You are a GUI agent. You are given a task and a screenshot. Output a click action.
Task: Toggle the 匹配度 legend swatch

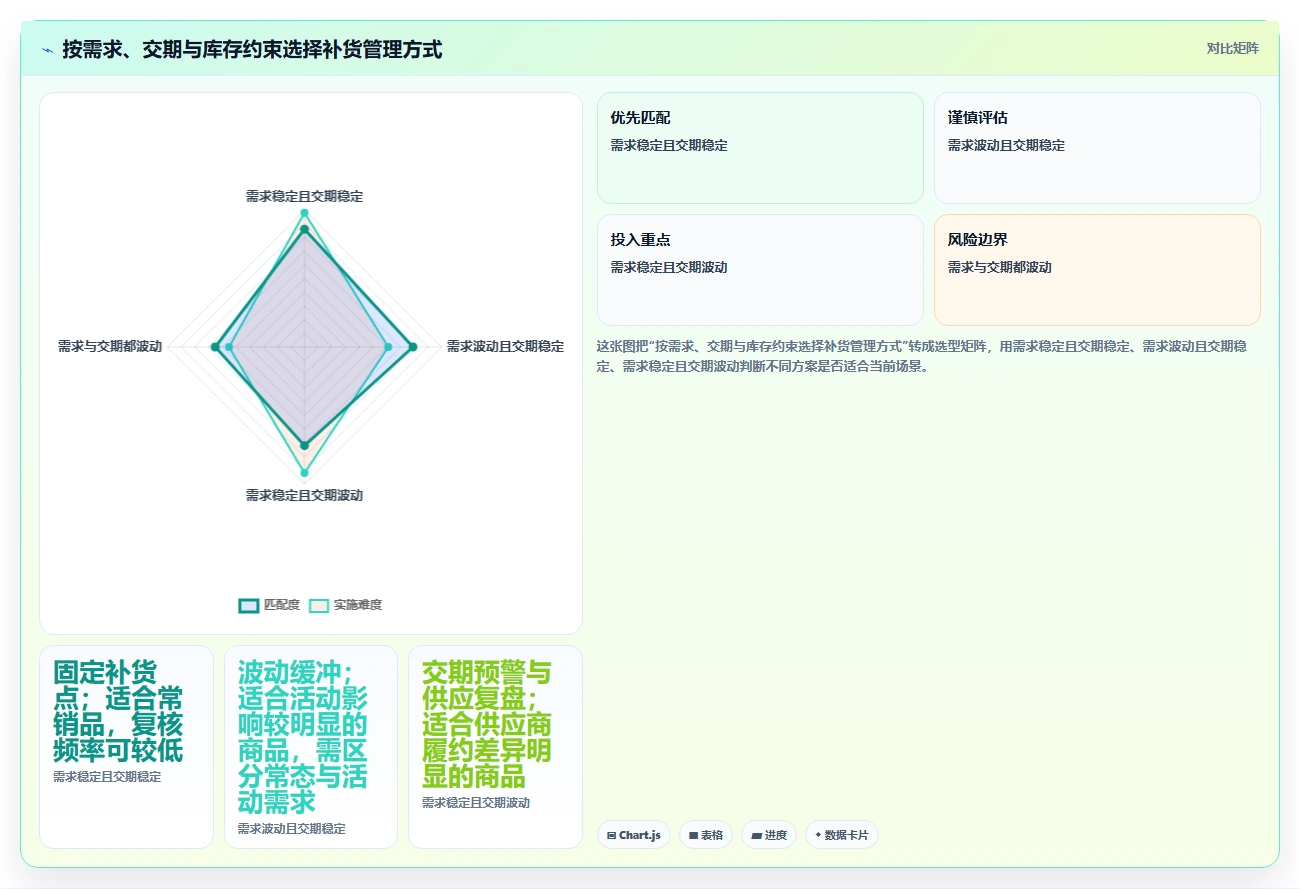tap(248, 605)
